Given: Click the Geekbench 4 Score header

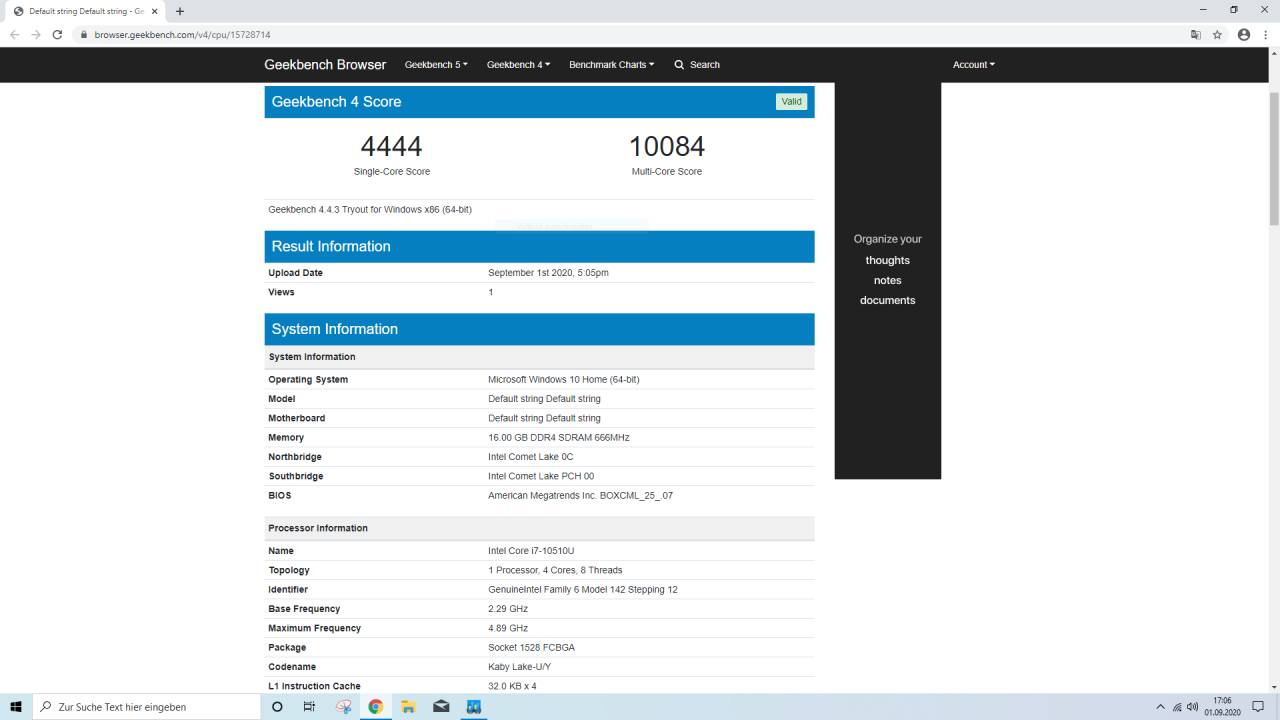Looking at the screenshot, I should [539, 102].
